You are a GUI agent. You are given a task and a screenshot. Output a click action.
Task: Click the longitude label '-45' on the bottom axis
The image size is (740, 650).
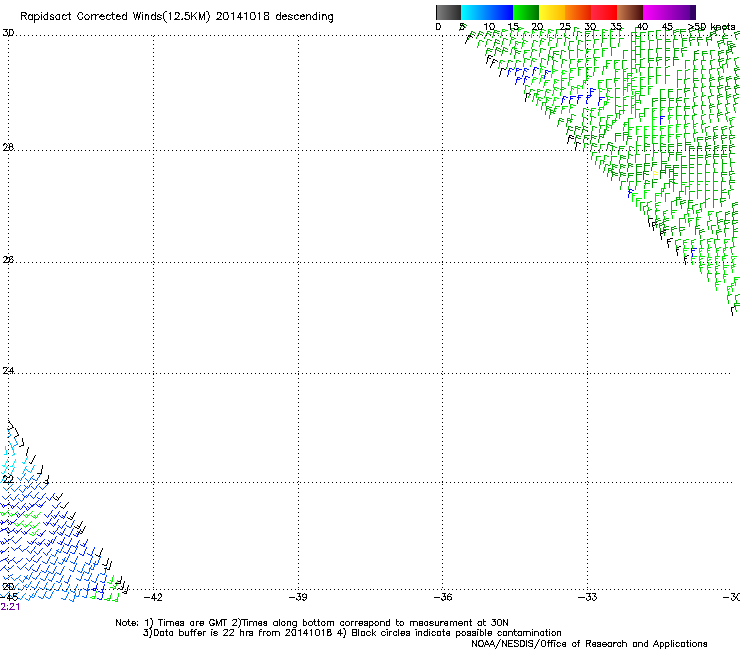tap(9, 597)
